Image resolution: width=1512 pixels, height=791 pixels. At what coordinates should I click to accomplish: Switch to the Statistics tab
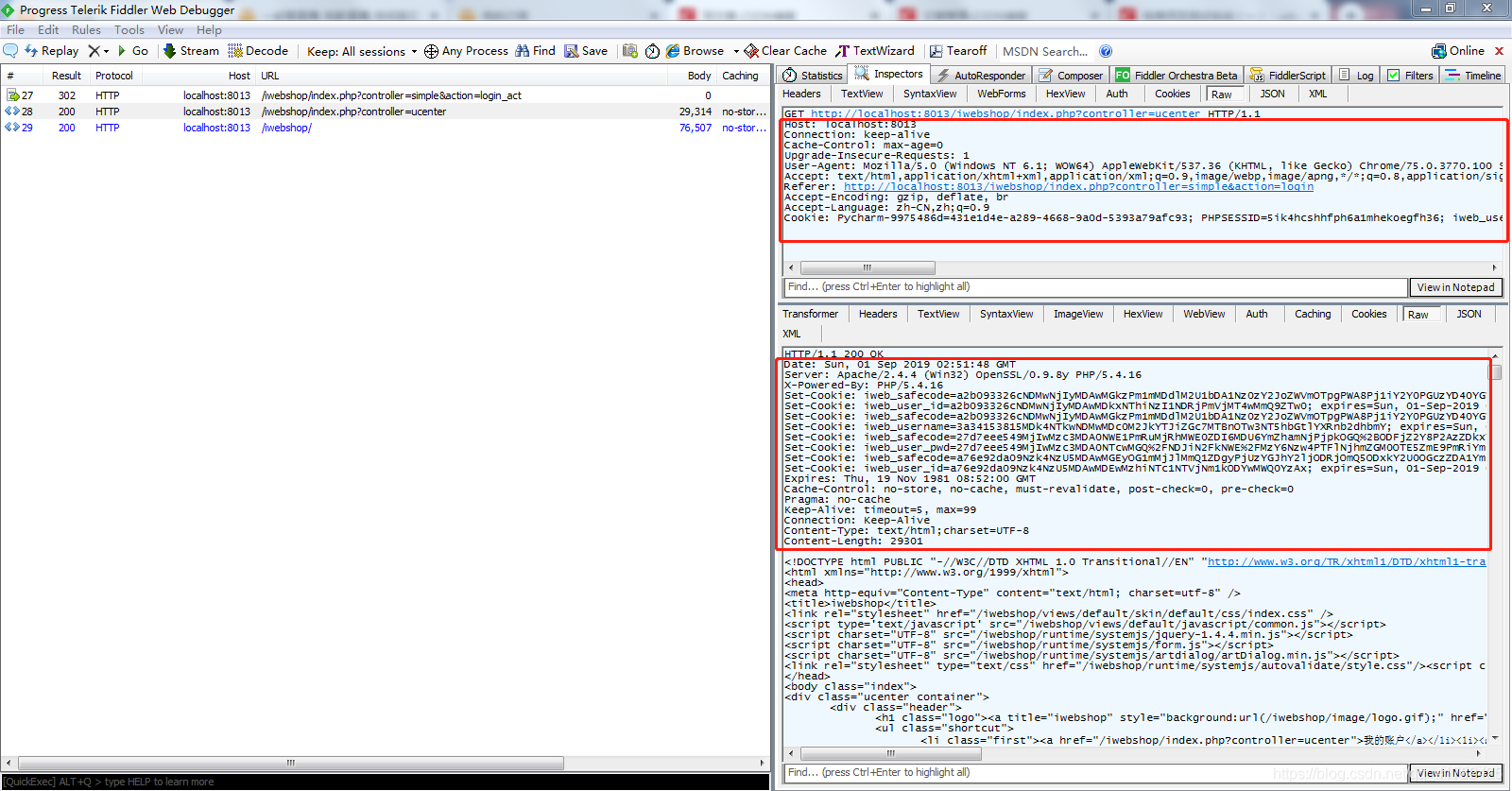813,75
